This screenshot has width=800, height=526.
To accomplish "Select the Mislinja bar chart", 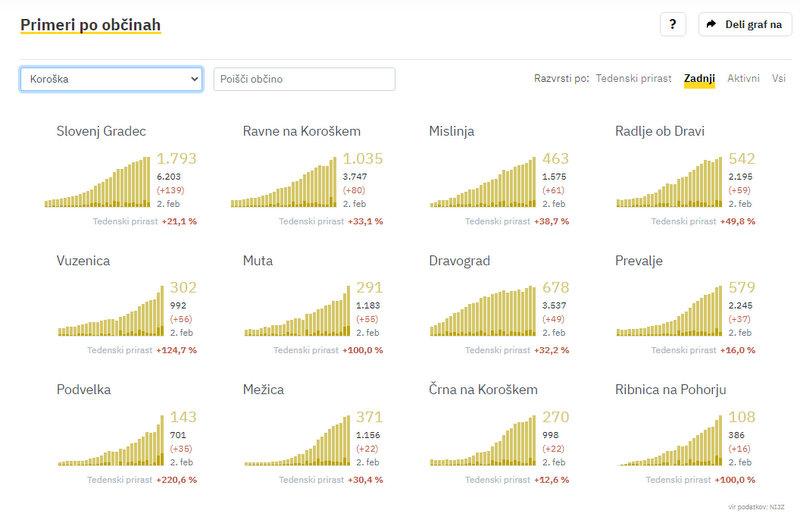I will [x=469, y=182].
